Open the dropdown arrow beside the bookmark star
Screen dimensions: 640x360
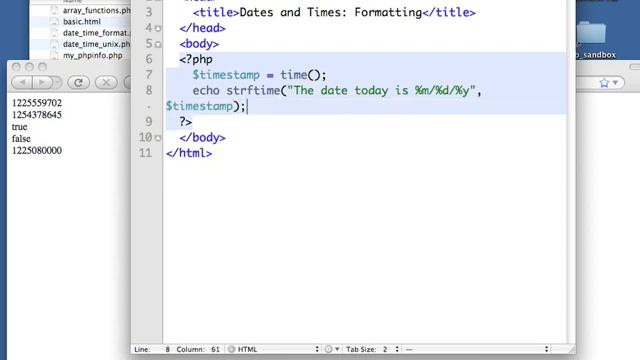615,83
